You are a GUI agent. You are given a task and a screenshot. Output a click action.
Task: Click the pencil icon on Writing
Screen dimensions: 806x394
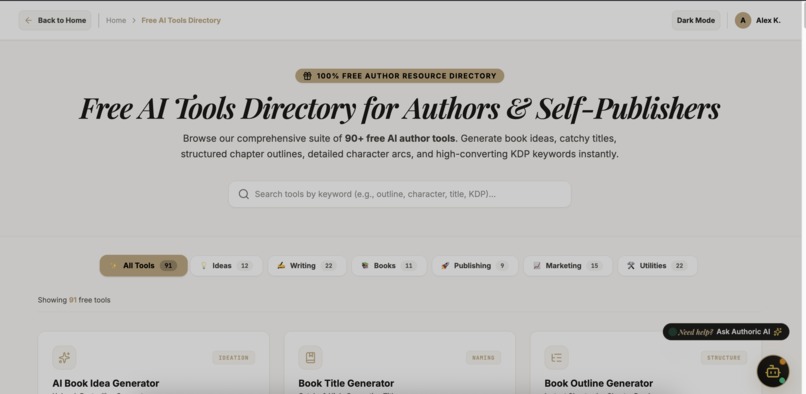point(281,265)
